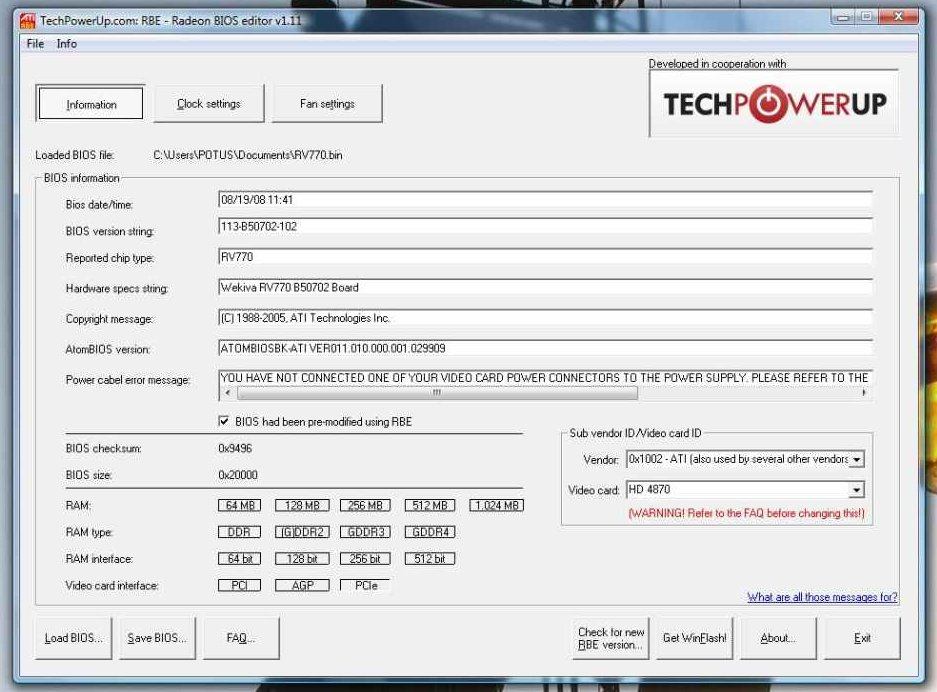
Task: Click the BIOS version string field
Action: (x=545, y=227)
